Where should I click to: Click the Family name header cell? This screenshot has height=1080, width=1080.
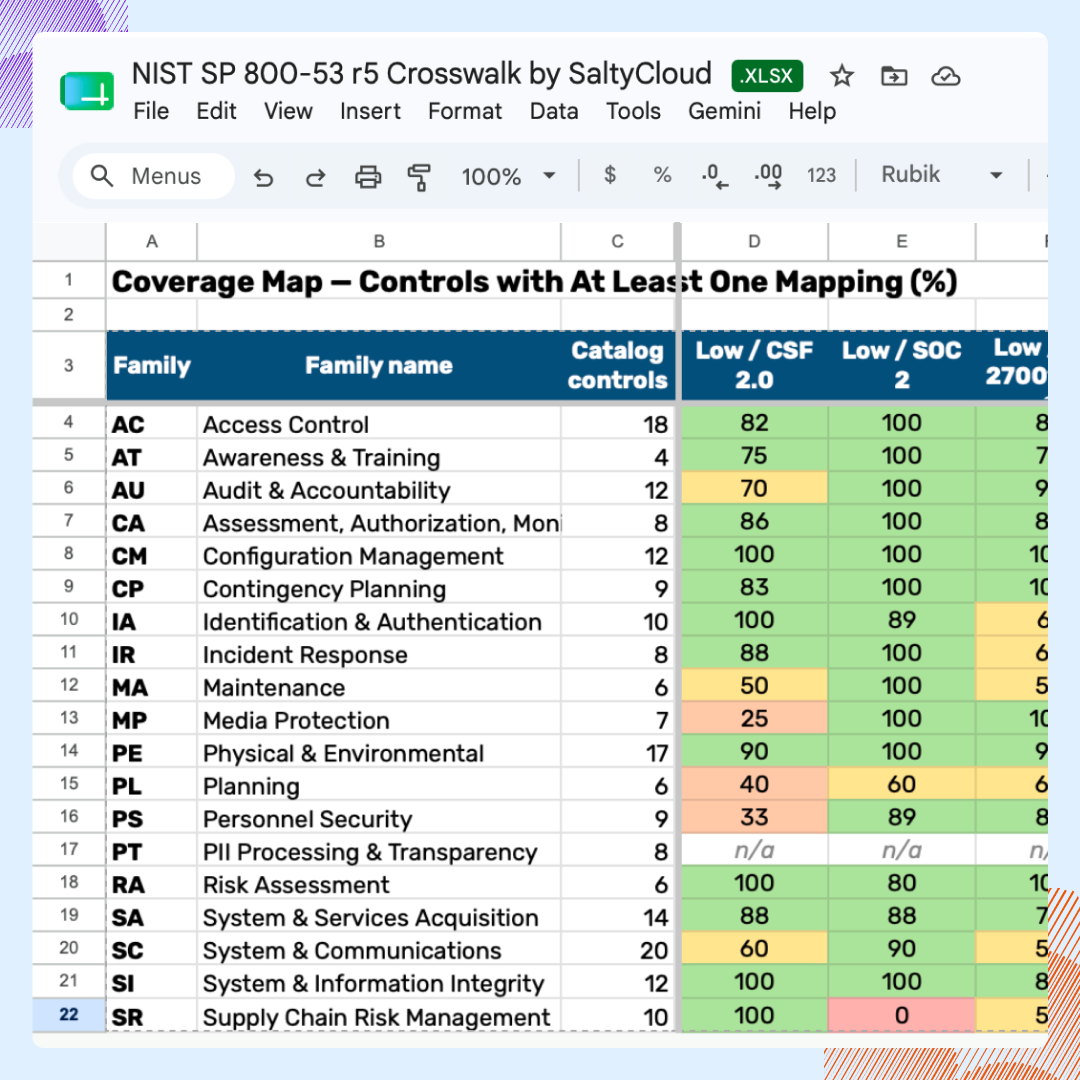[379, 366]
